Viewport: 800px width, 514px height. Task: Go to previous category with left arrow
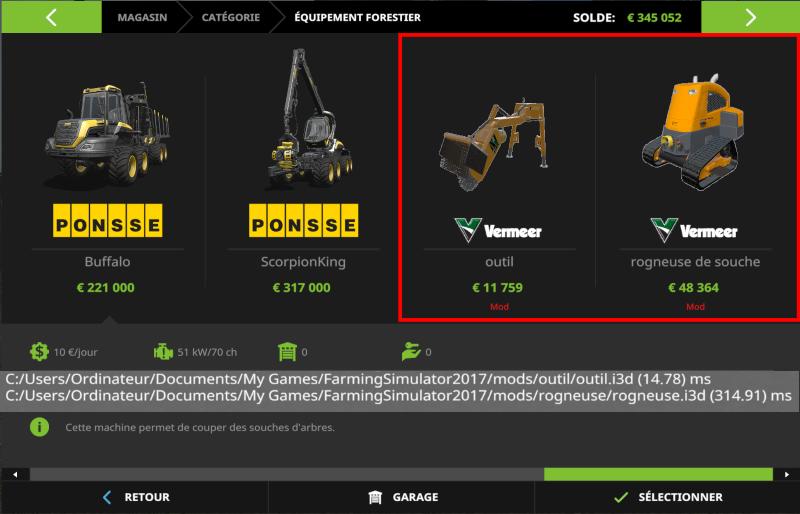[x=52, y=17]
